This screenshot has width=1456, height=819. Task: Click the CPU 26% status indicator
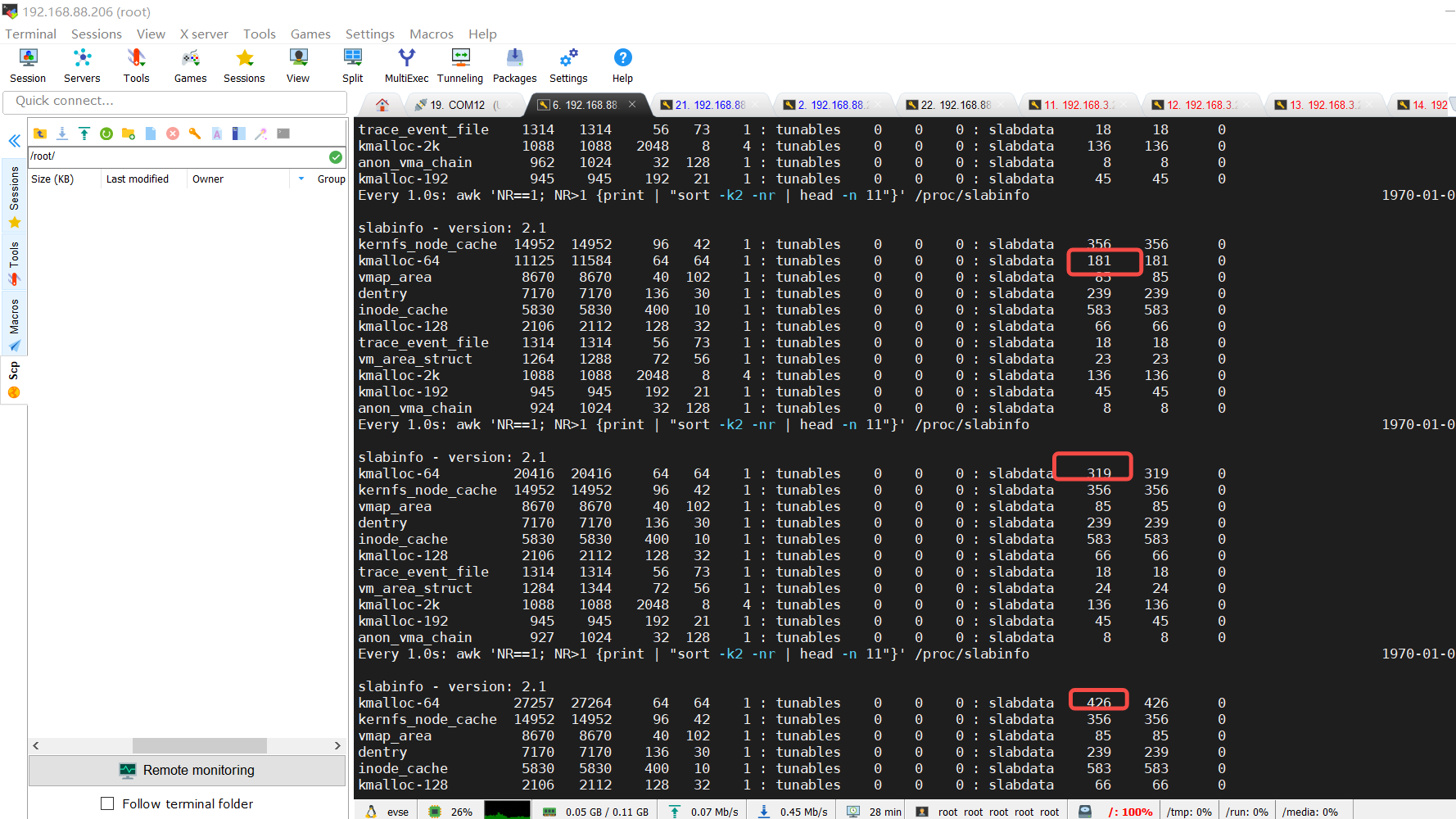[x=451, y=812]
